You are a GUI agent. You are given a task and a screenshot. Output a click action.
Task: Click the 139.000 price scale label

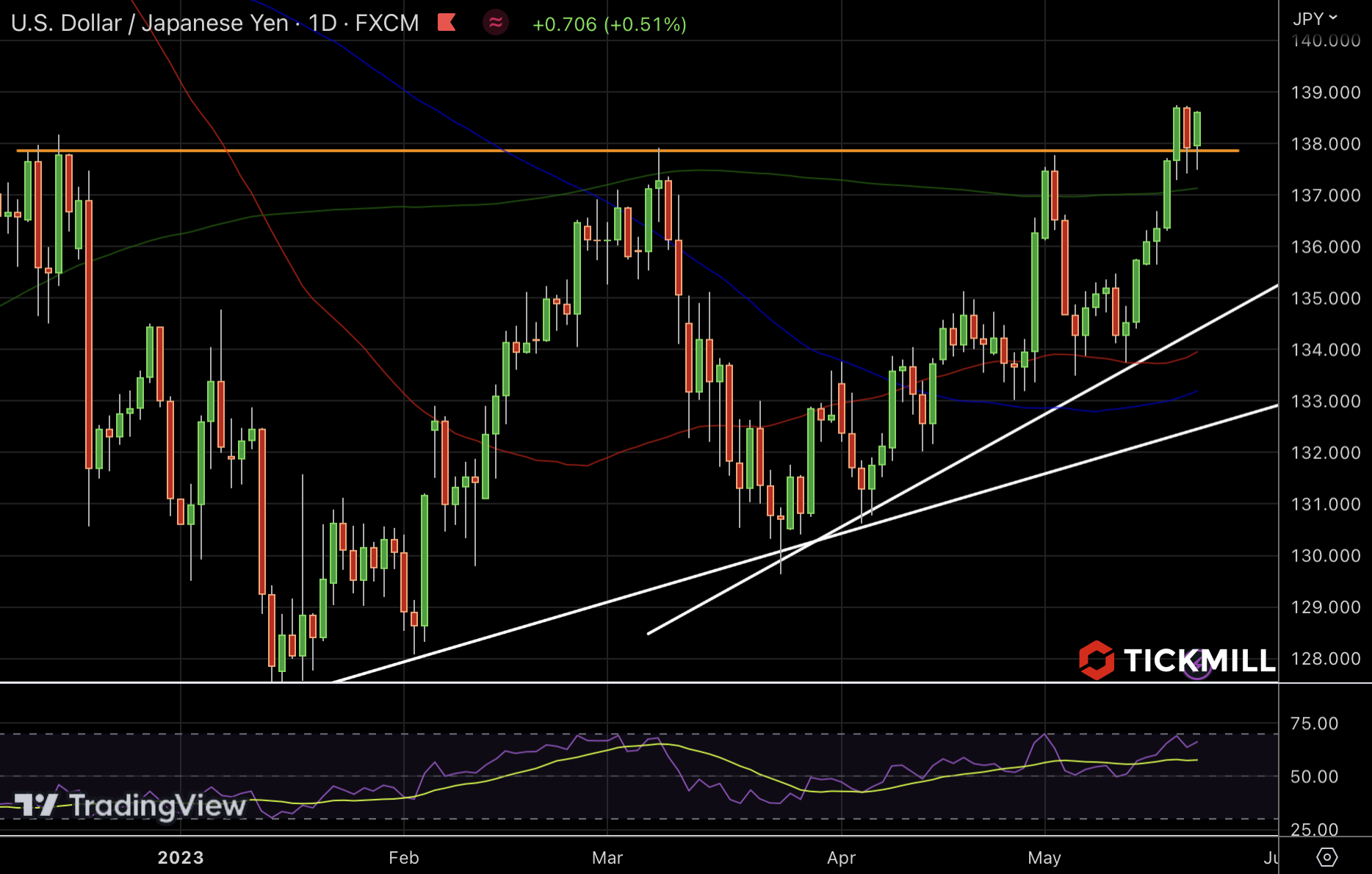click(1325, 93)
